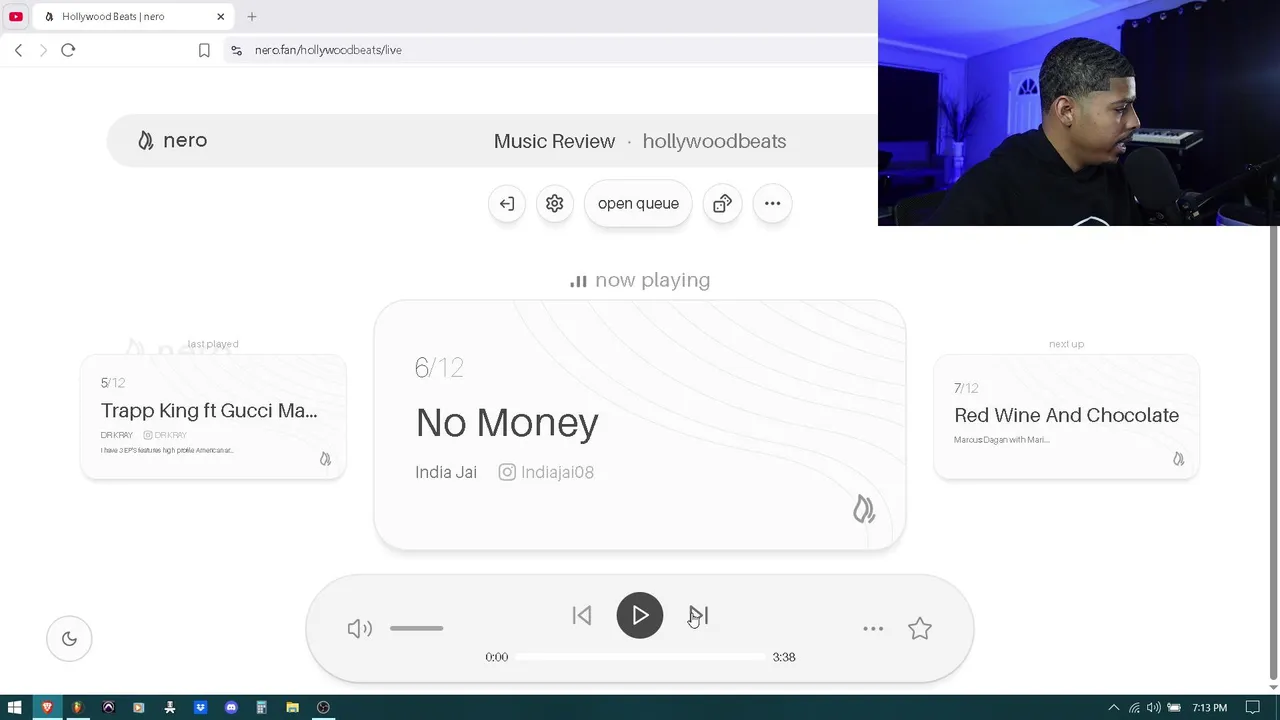Open the three-dots menu below header
The height and width of the screenshot is (720, 1280).
(772, 204)
